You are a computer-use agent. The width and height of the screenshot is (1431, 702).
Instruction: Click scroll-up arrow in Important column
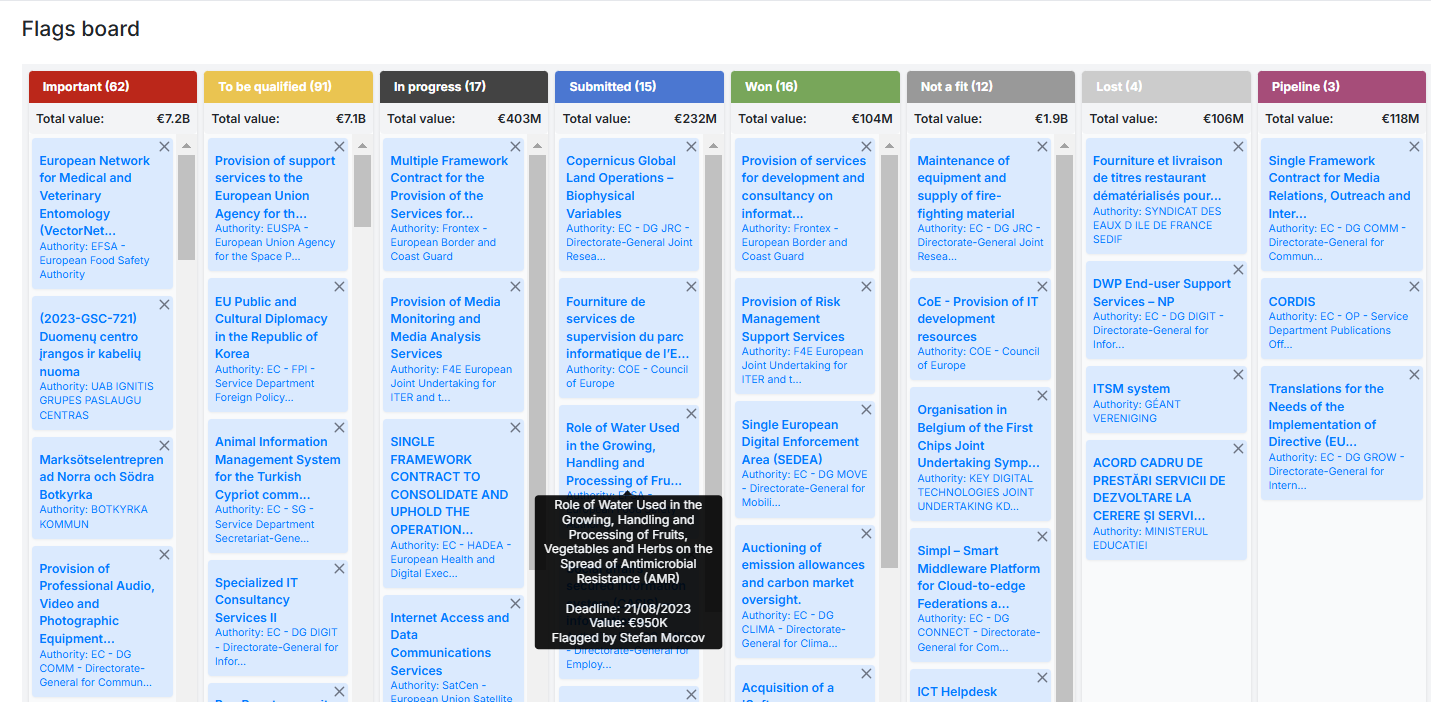click(x=186, y=146)
